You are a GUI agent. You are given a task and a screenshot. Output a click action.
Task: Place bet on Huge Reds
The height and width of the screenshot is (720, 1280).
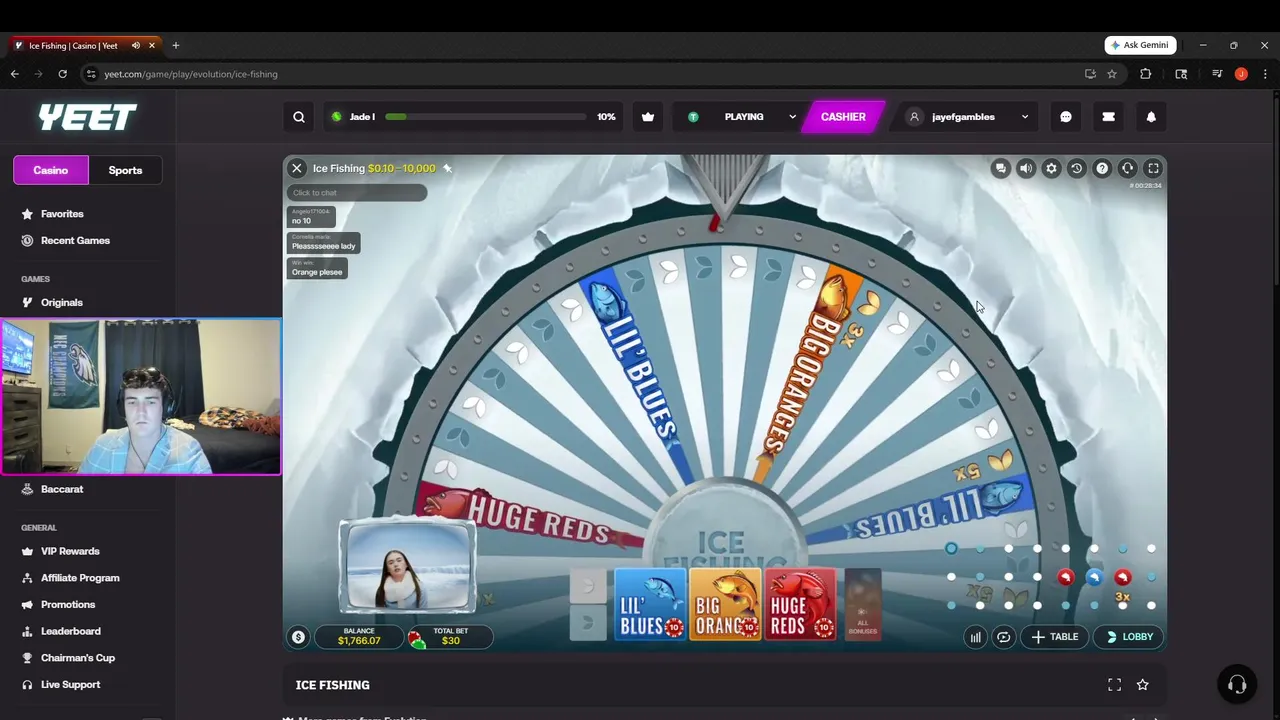click(x=800, y=604)
